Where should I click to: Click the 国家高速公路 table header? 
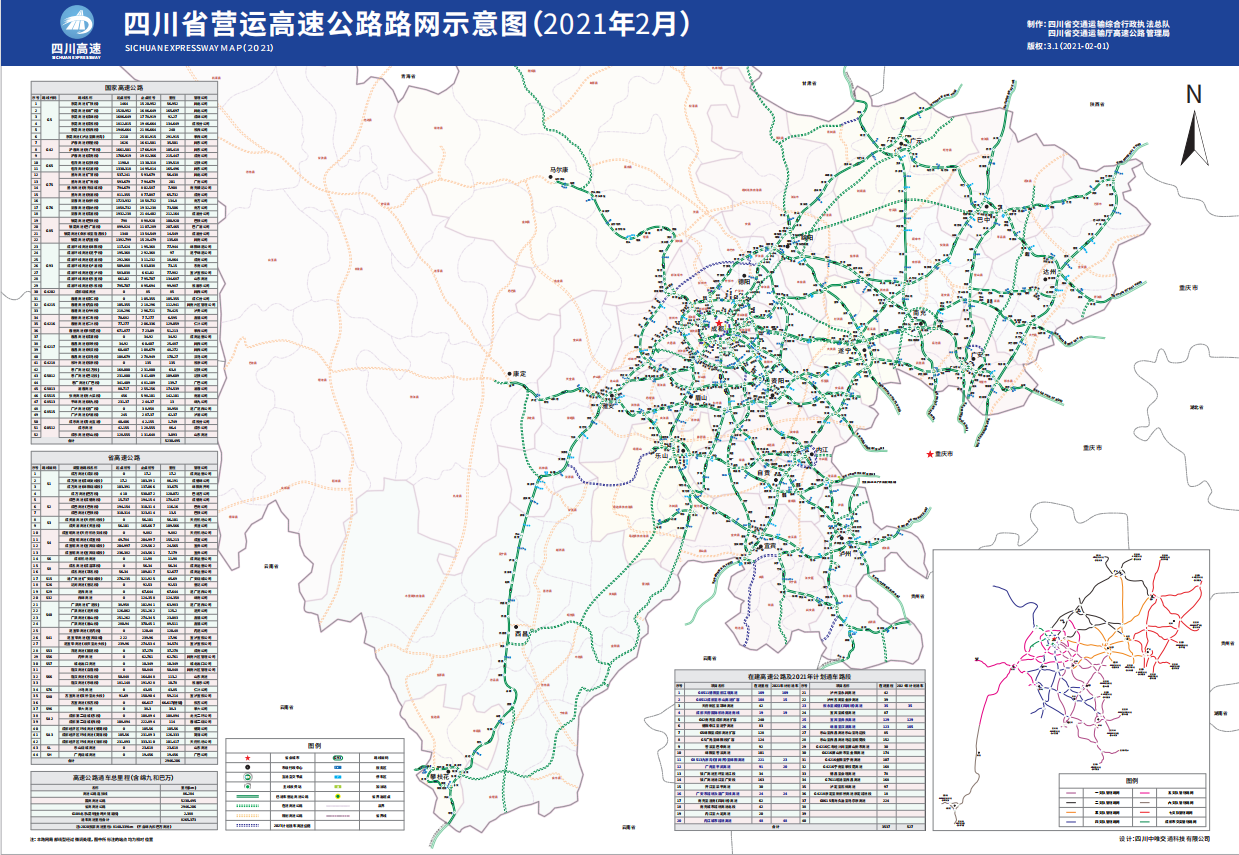[124, 88]
